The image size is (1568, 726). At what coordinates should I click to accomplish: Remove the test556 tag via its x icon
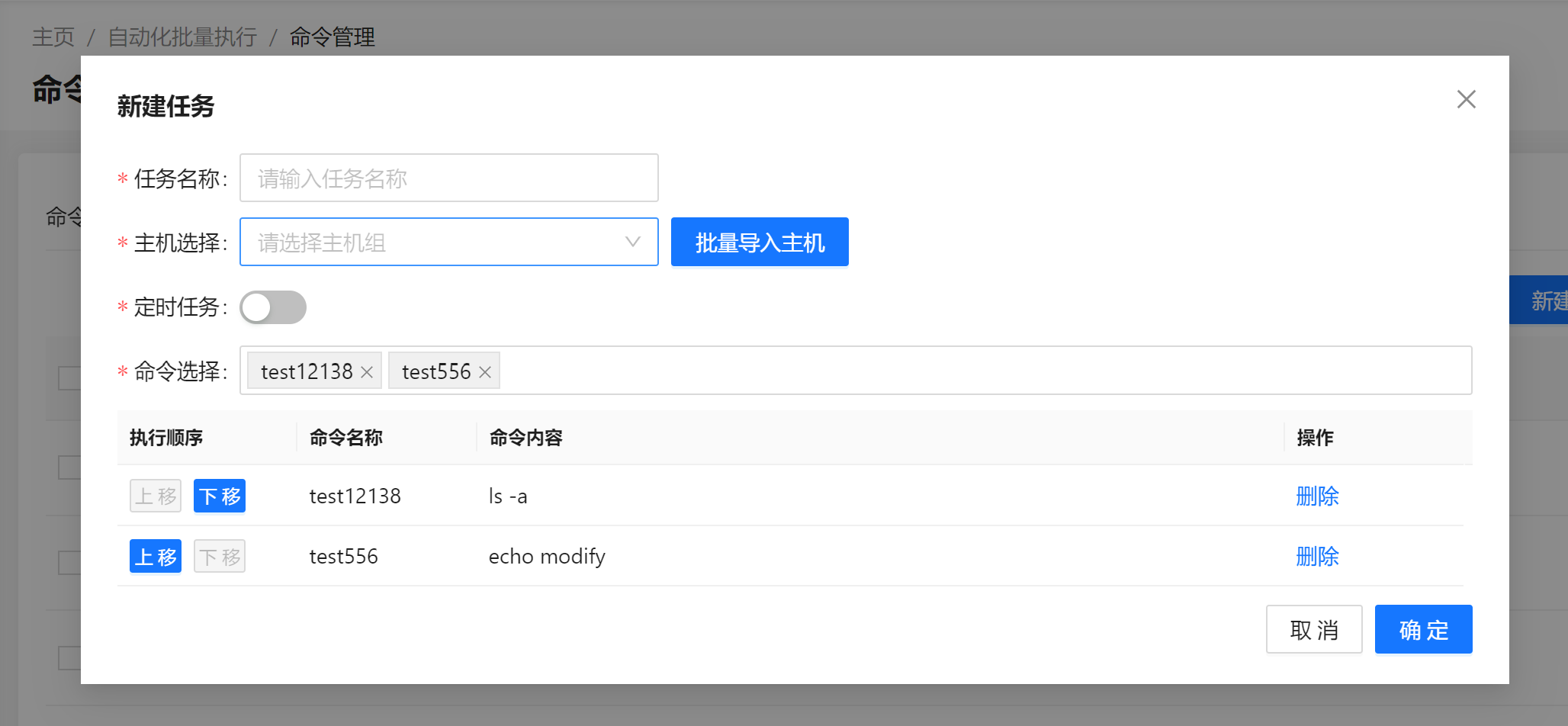[485, 372]
